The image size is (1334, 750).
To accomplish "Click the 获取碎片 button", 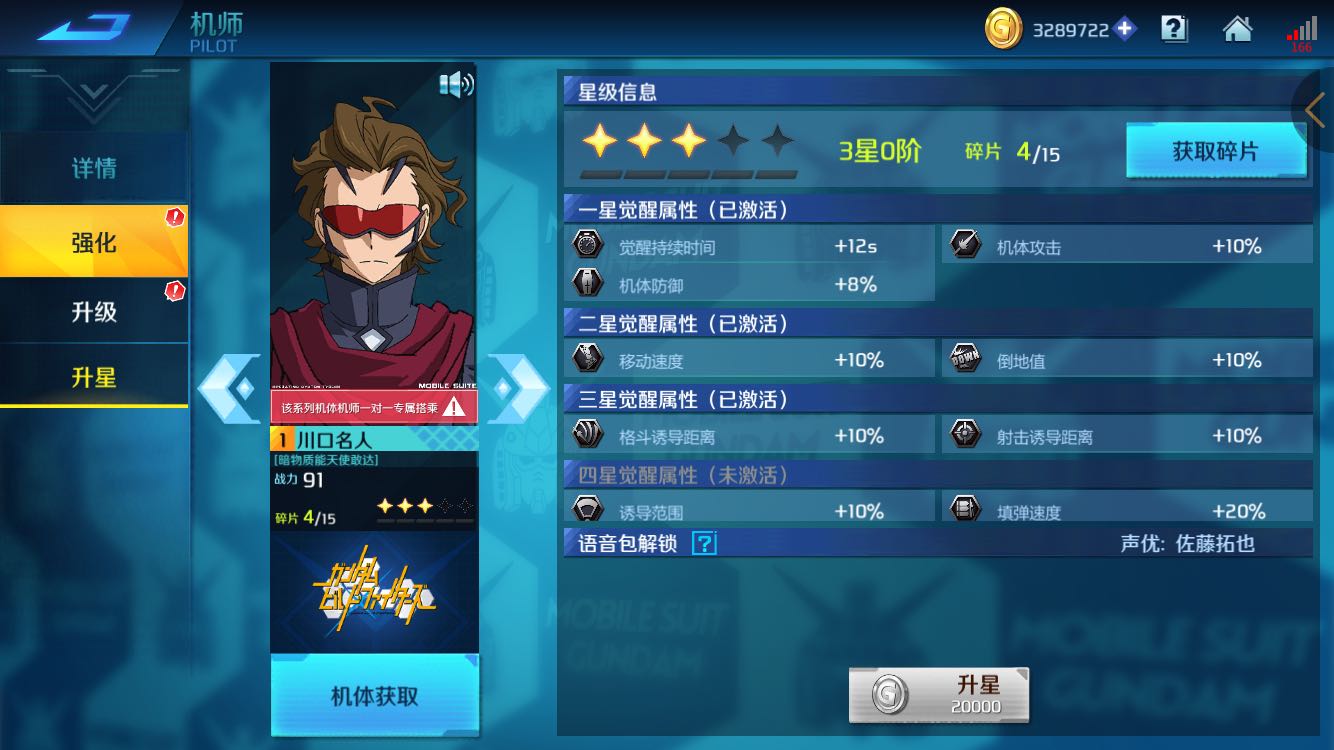I will tap(1216, 151).
